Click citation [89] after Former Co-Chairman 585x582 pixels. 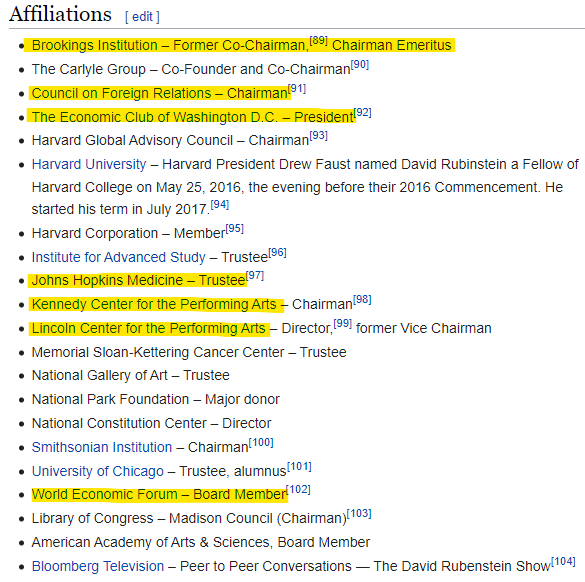click(319, 40)
